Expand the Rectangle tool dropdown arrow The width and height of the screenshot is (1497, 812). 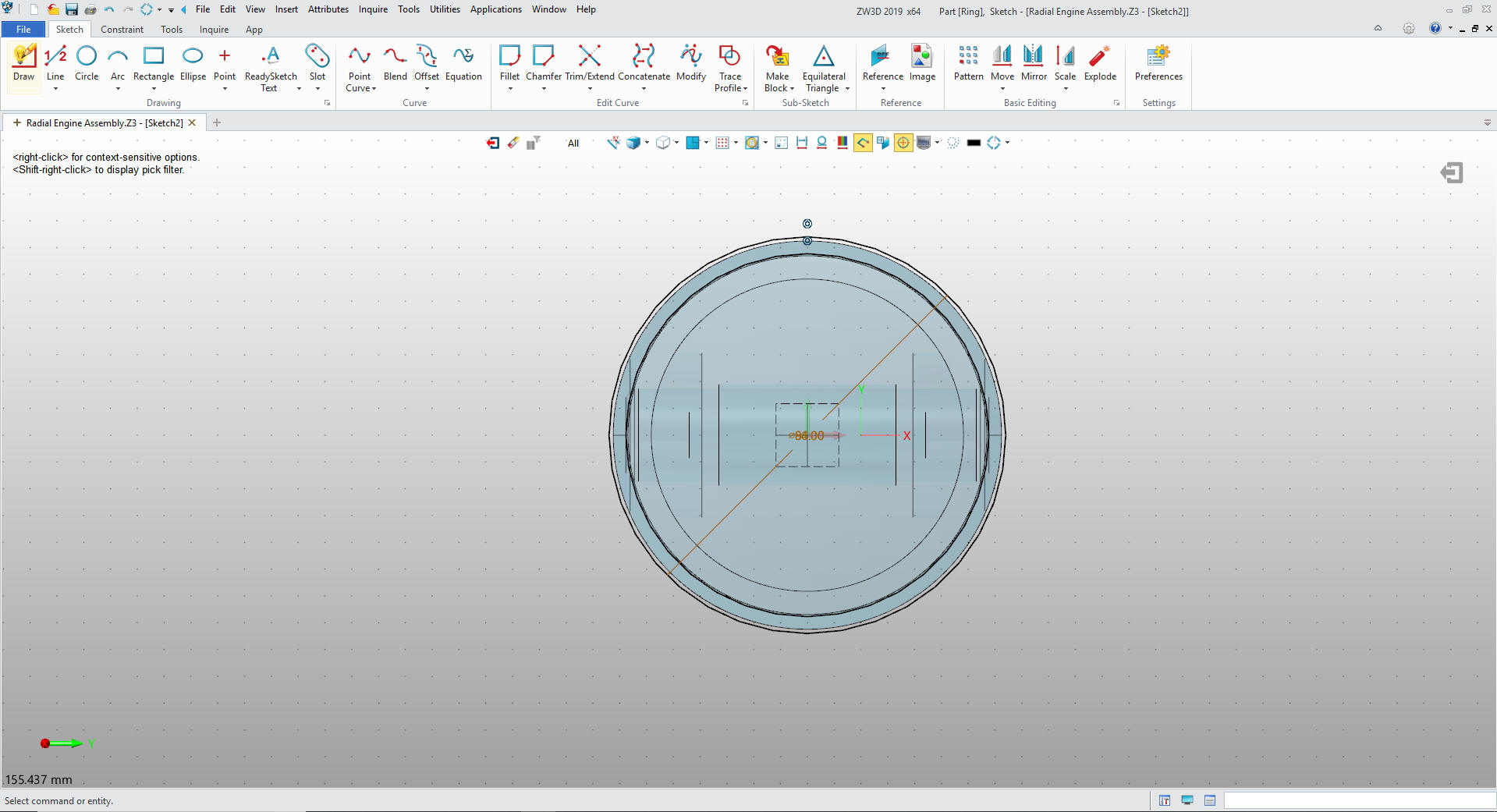(154, 89)
